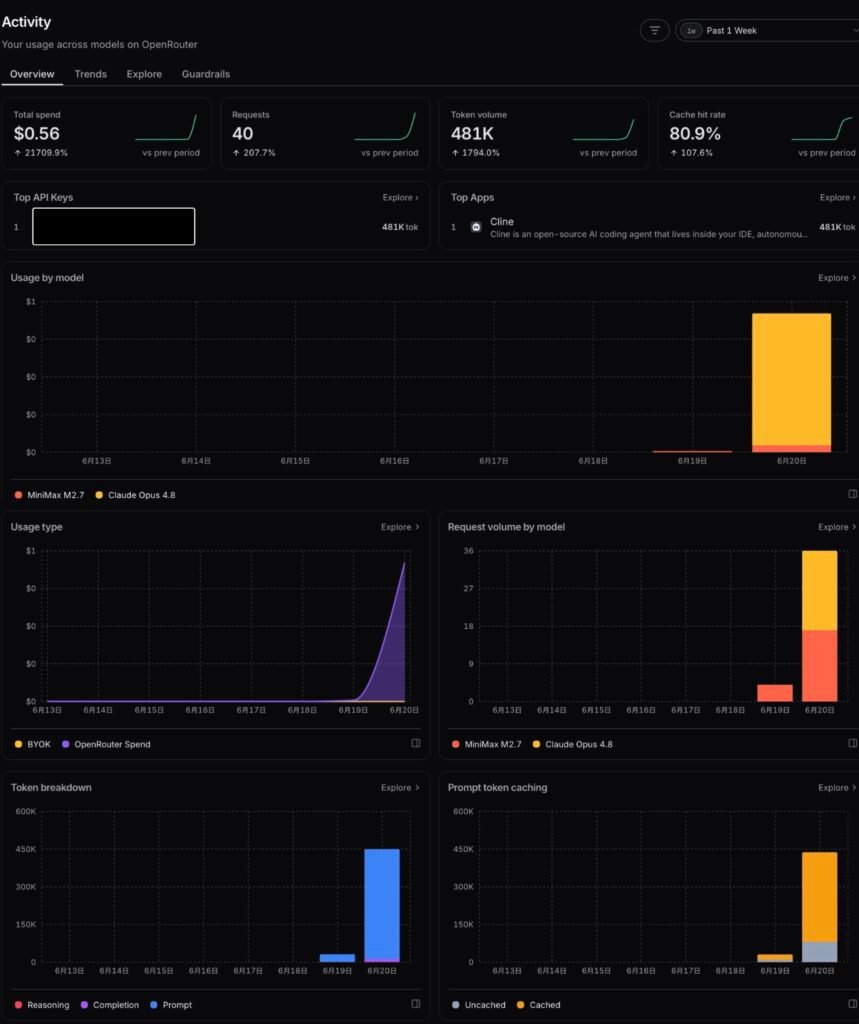Click the 481K tok value in Top API Keys
859x1024 pixels.
pyautogui.click(x=400, y=227)
